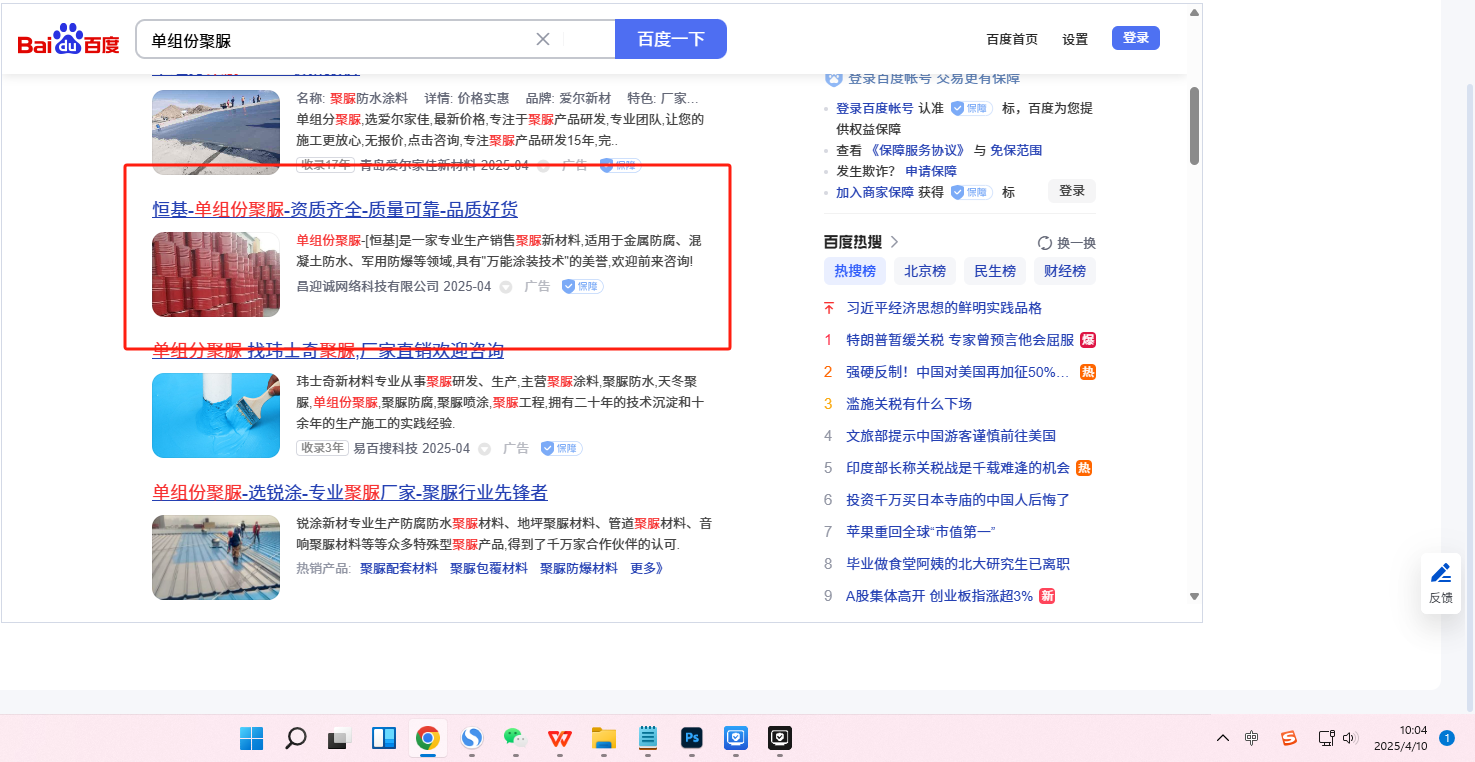Open WPS Office from the taskbar
Viewport: 1475px width, 762px height.
pos(560,738)
